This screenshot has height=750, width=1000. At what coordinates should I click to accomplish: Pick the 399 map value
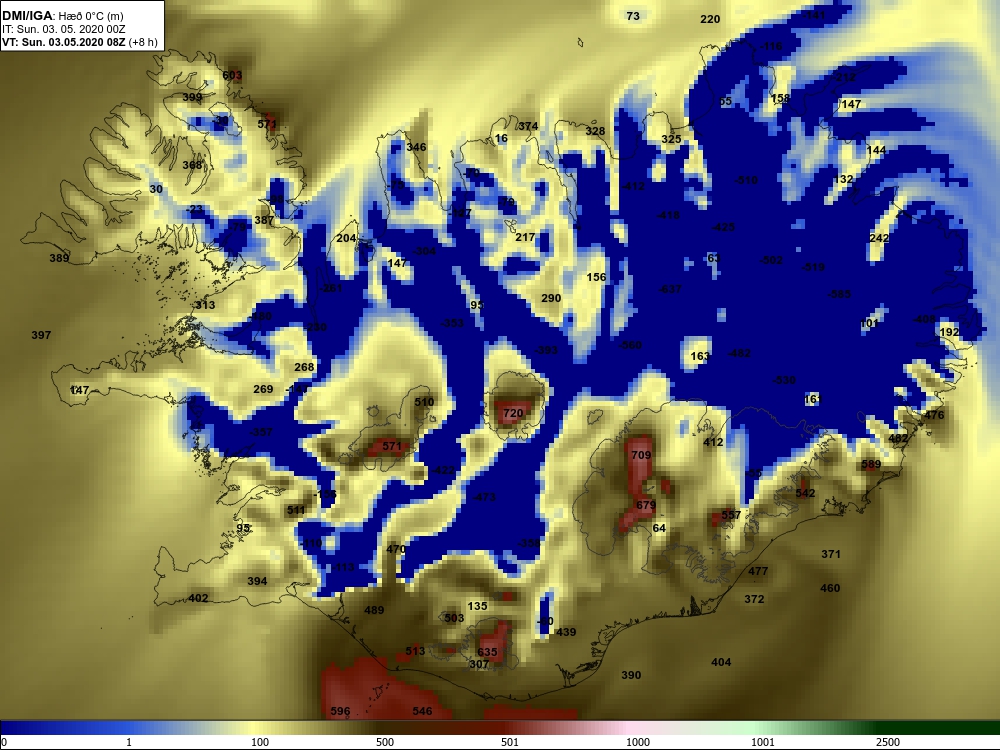pos(192,98)
